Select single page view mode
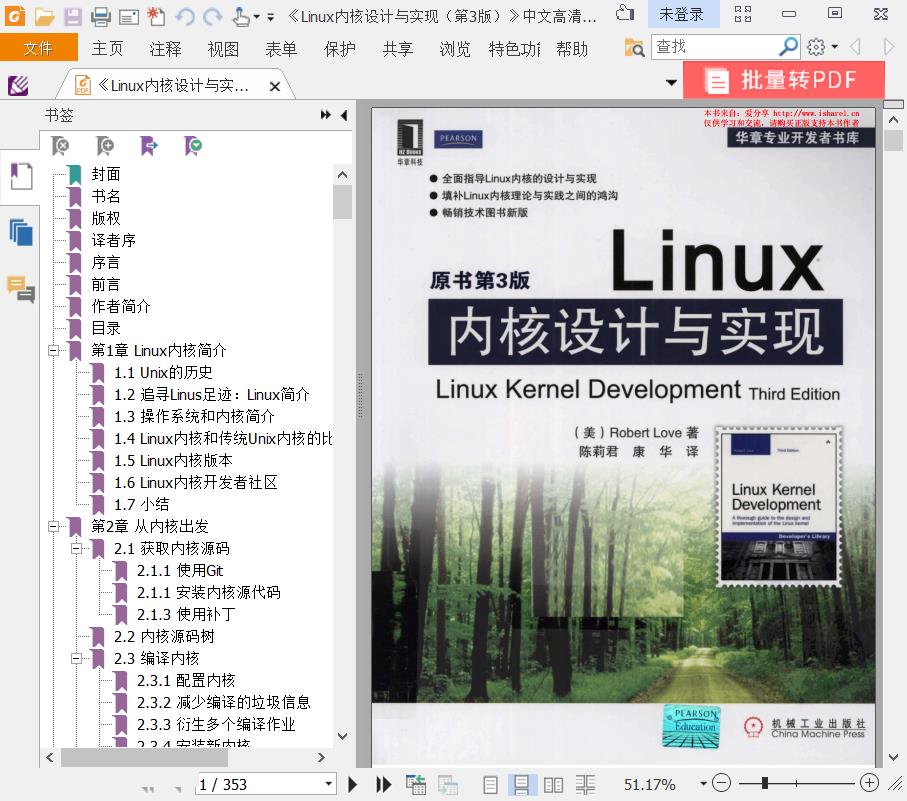 click(490, 785)
